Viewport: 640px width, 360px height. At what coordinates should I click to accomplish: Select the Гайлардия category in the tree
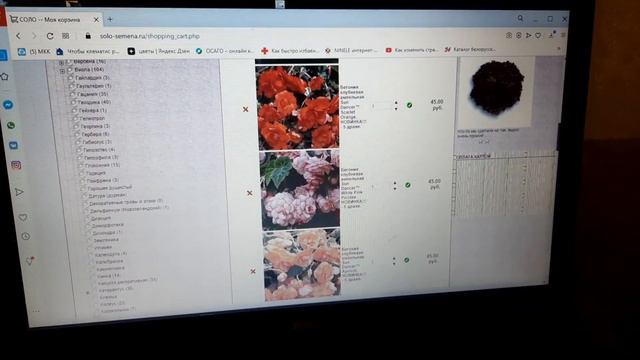92,77
